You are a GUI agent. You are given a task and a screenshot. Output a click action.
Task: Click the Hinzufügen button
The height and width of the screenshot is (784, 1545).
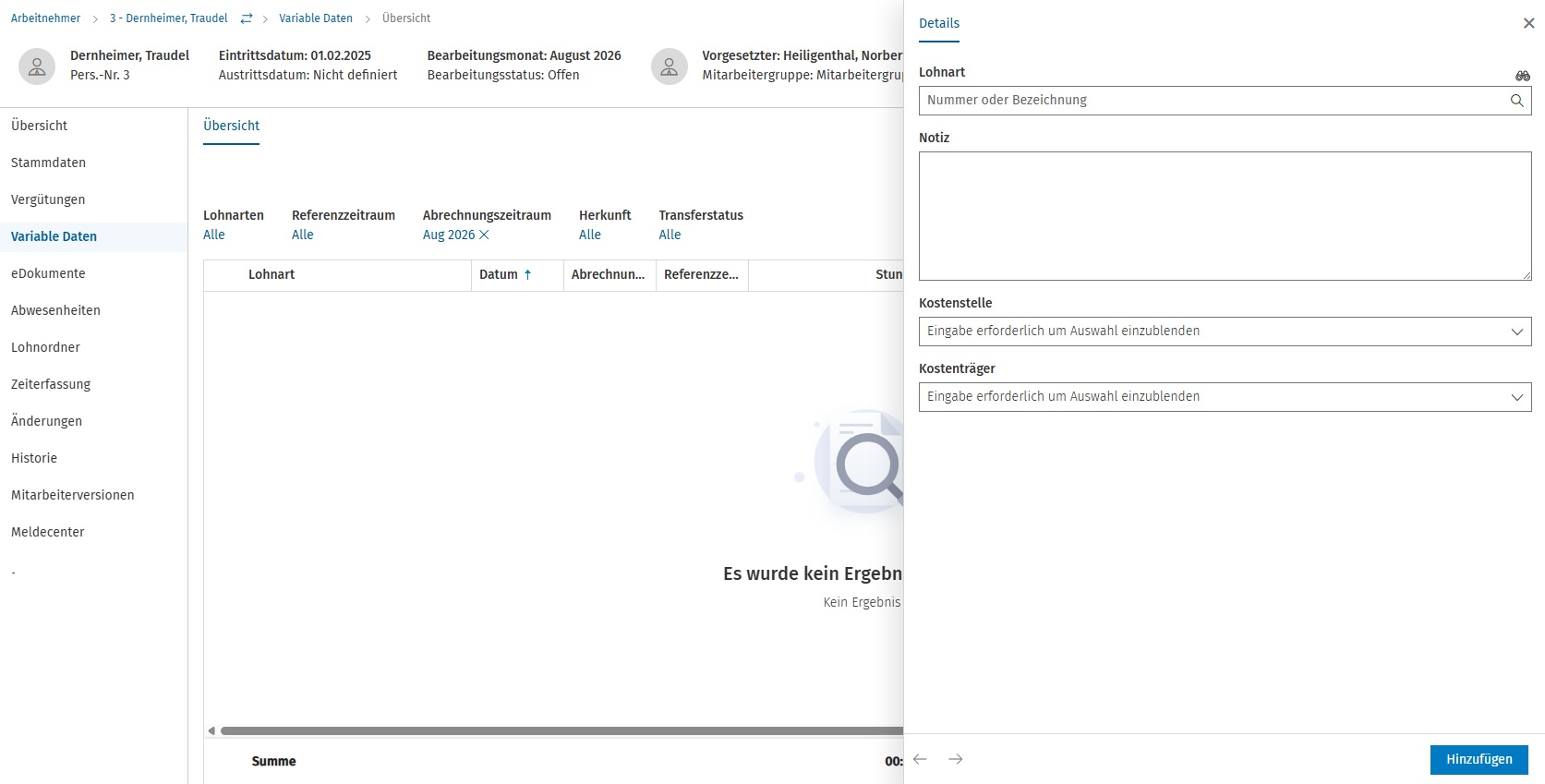pyautogui.click(x=1479, y=759)
